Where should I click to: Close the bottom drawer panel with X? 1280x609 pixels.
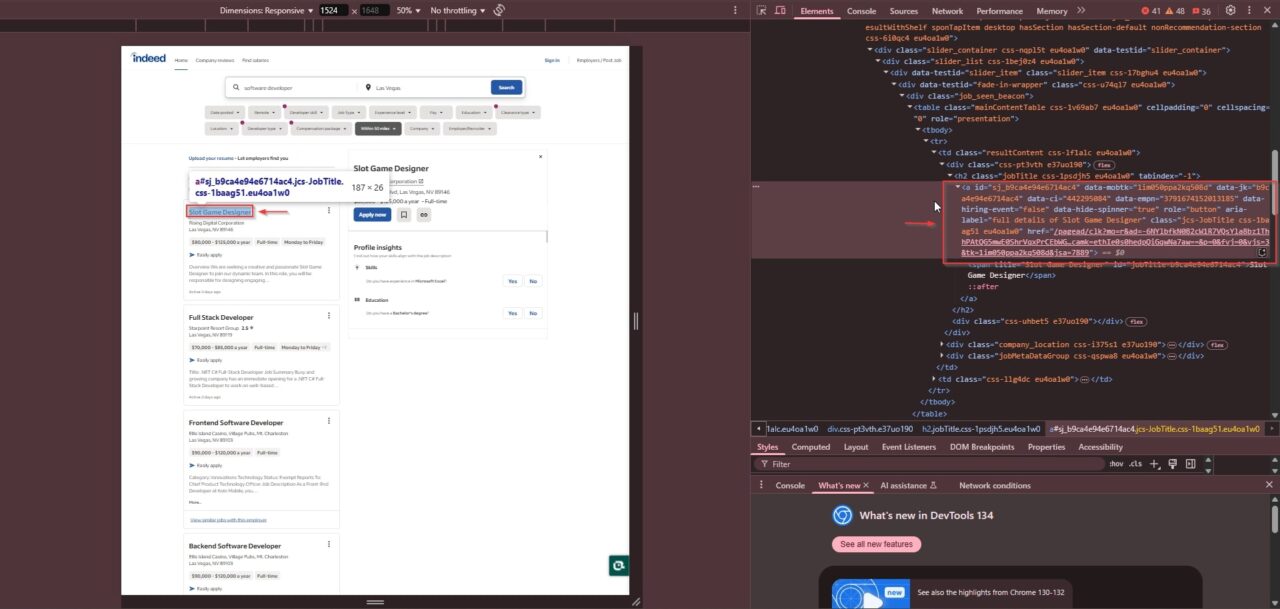click(1269, 485)
